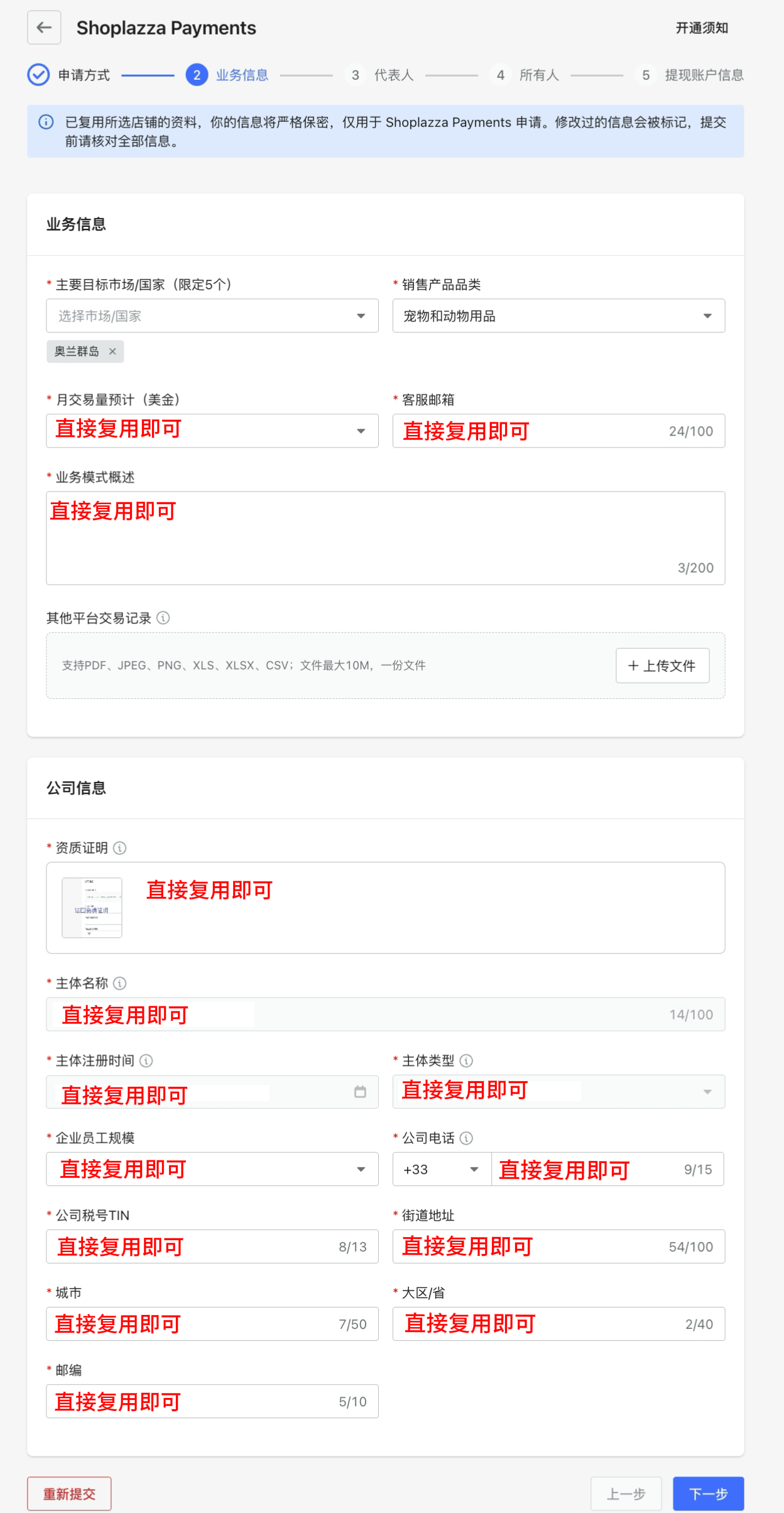The width and height of the screenshot is (784, 1513).
Task: Click the 公司税号TIN input field
Action: tap(212, 1246)
